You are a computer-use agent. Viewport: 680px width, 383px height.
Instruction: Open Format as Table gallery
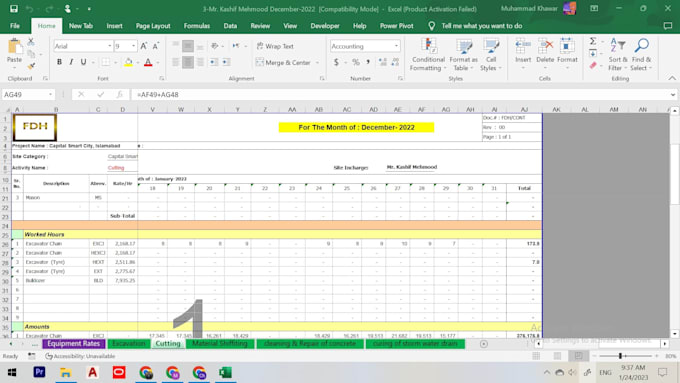464,55
